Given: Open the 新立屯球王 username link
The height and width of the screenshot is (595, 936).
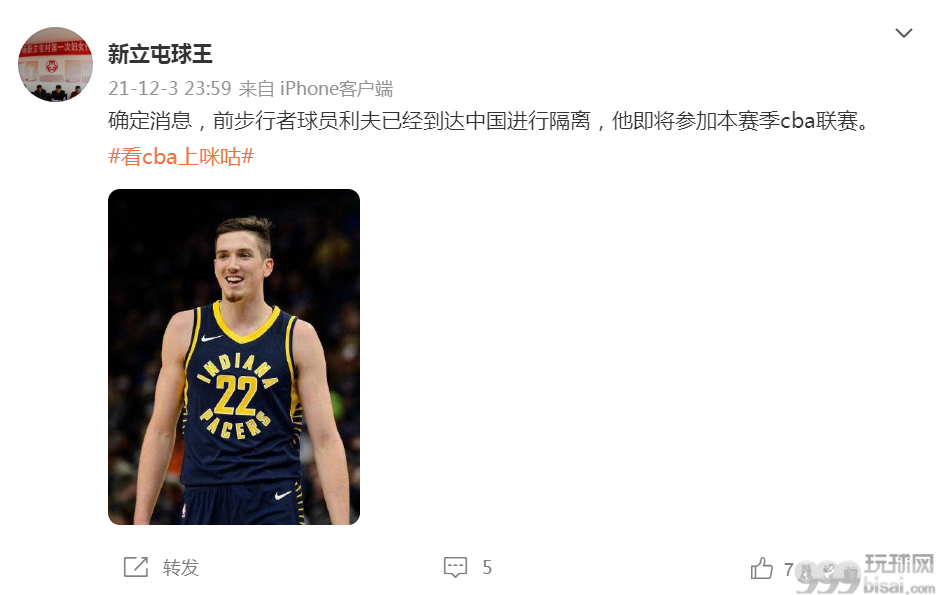Looking at the screenshot, I should click(x=160, y=54).
